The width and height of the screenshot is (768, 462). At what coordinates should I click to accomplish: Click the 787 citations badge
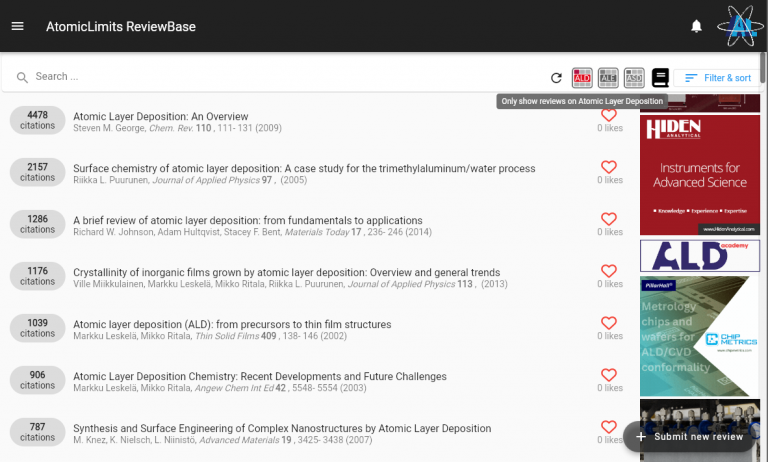point(37,432)
